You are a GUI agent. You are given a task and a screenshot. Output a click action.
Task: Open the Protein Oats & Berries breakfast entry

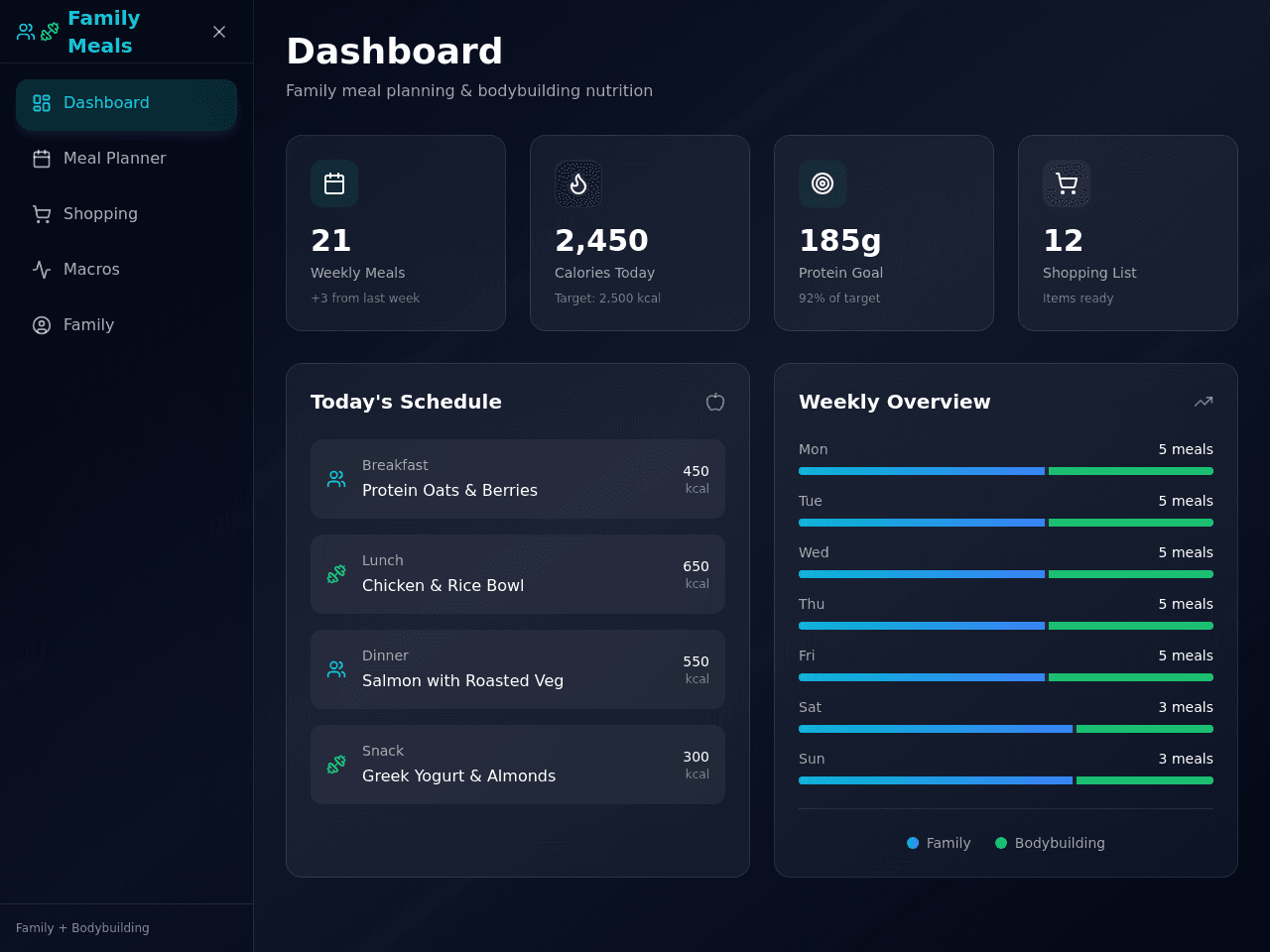pyautogui.click(x=518, y=479)
